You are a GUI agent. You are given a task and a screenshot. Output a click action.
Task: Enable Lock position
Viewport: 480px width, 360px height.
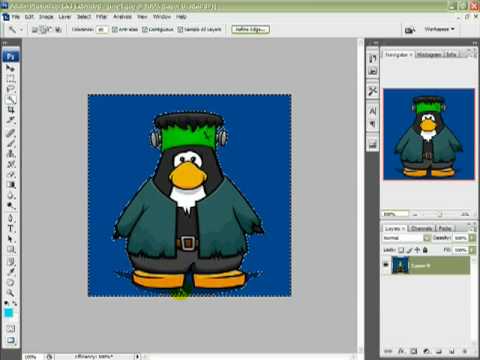417,250
